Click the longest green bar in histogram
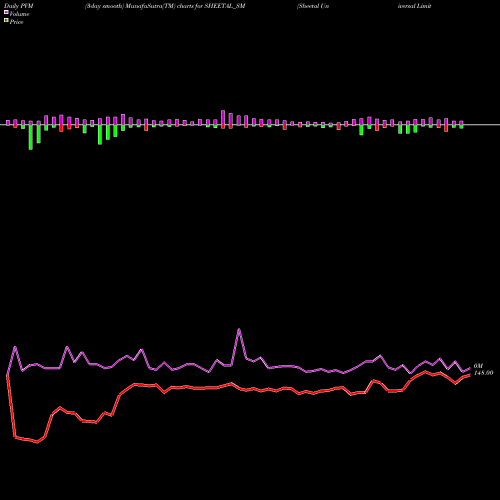Screen dimensions: 500x500 click(x=31, y=137)
